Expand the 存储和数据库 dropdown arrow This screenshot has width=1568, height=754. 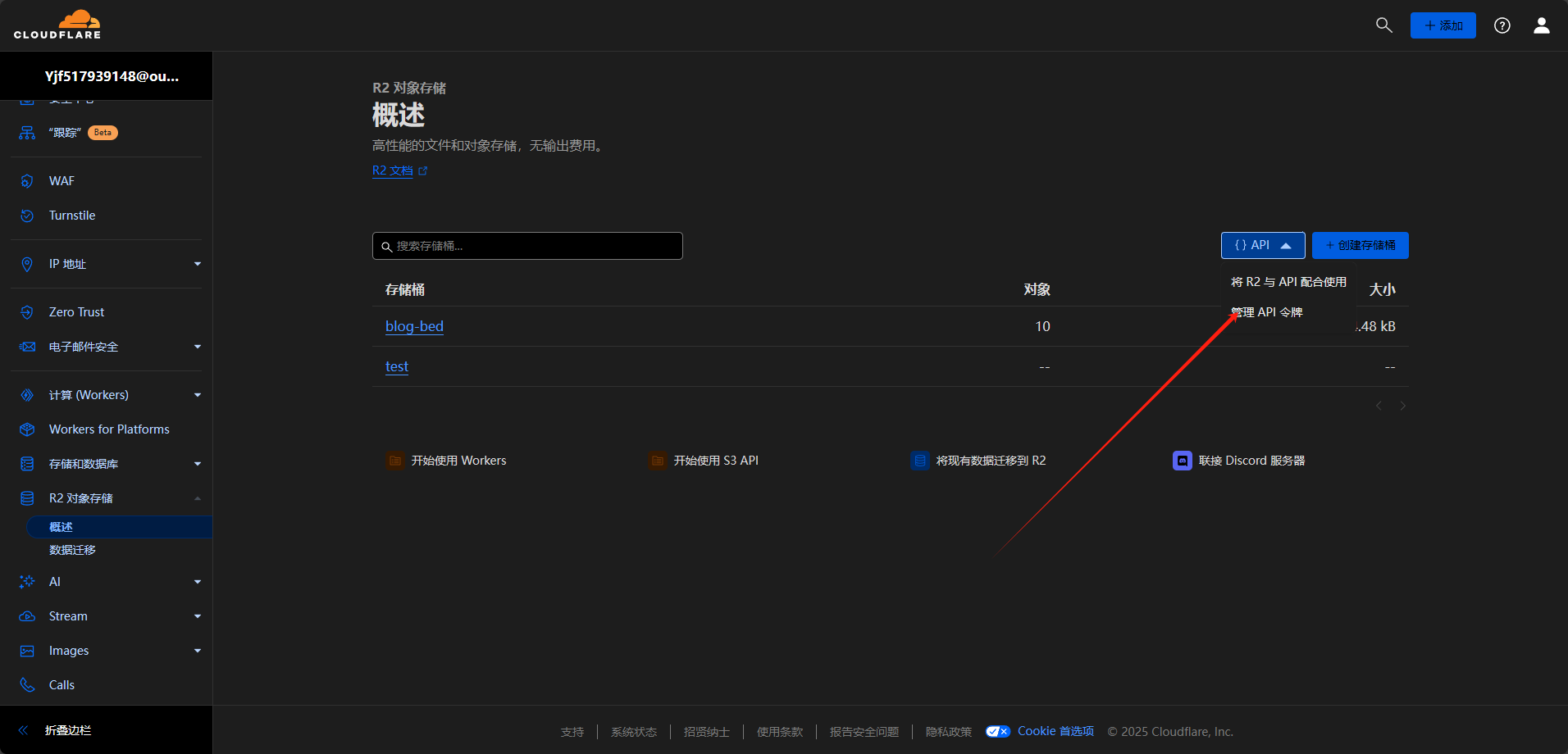[x=198, y=464]
